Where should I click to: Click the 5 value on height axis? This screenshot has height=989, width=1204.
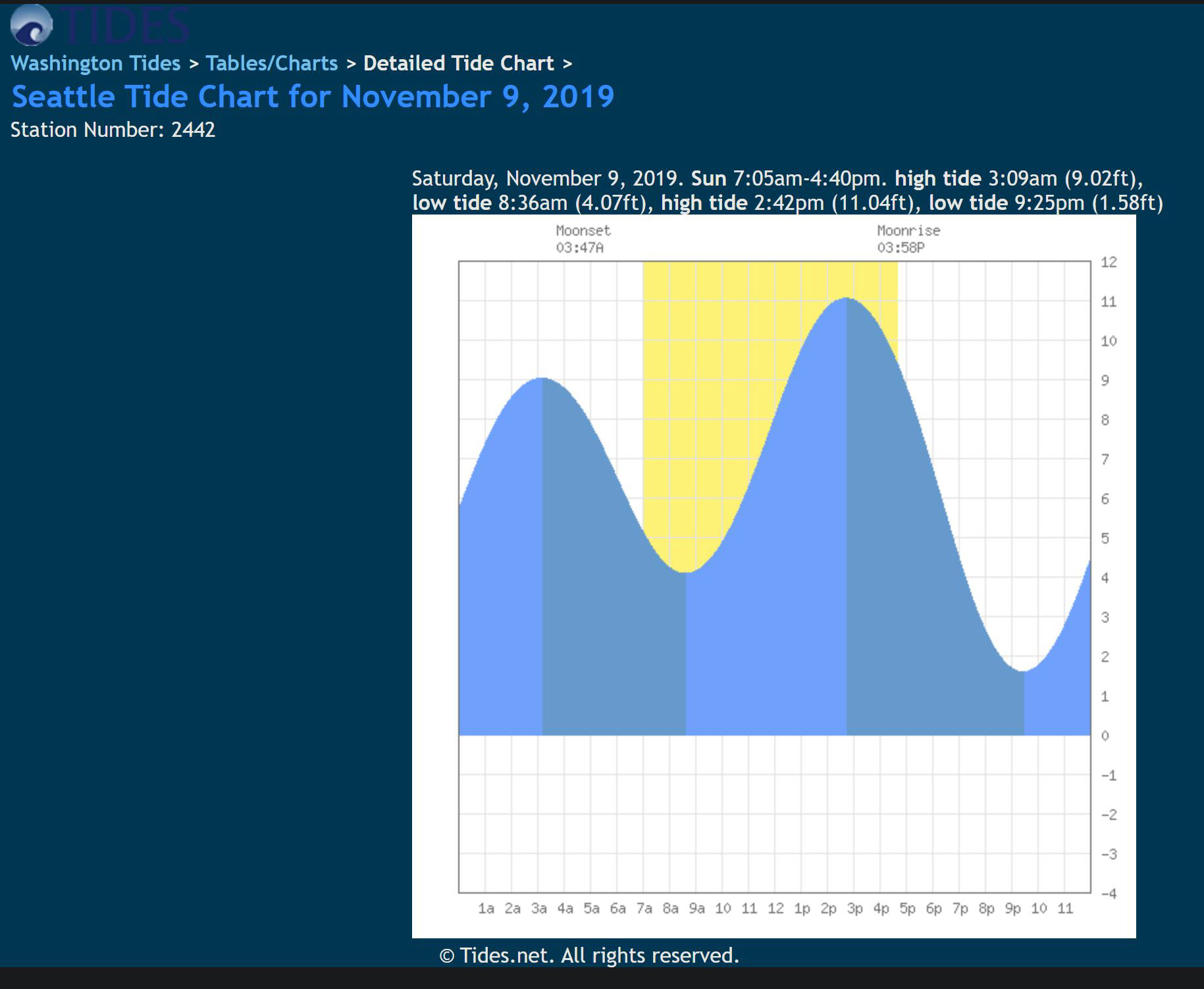click(x=1105, y=538)
